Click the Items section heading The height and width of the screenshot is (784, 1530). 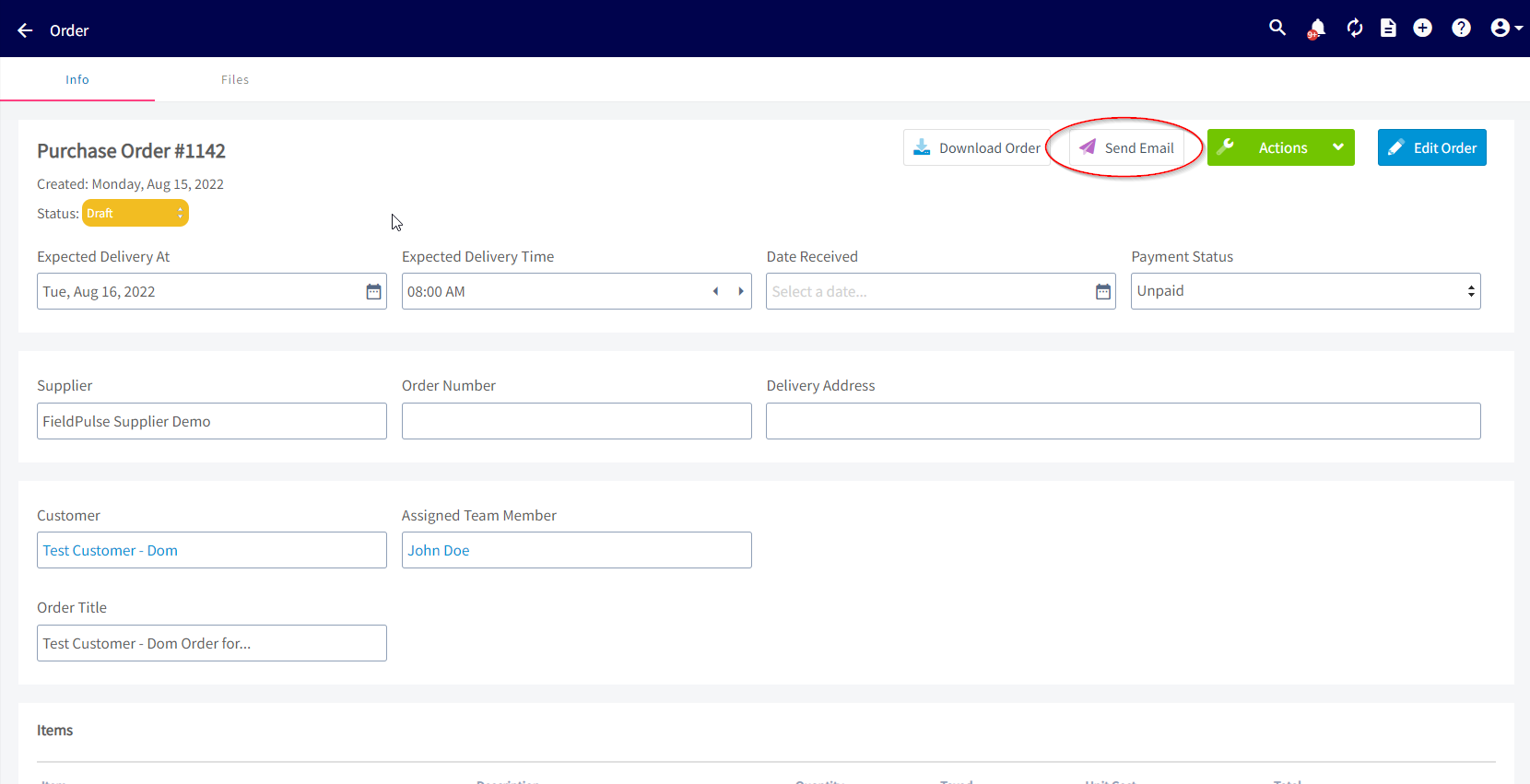54,731
